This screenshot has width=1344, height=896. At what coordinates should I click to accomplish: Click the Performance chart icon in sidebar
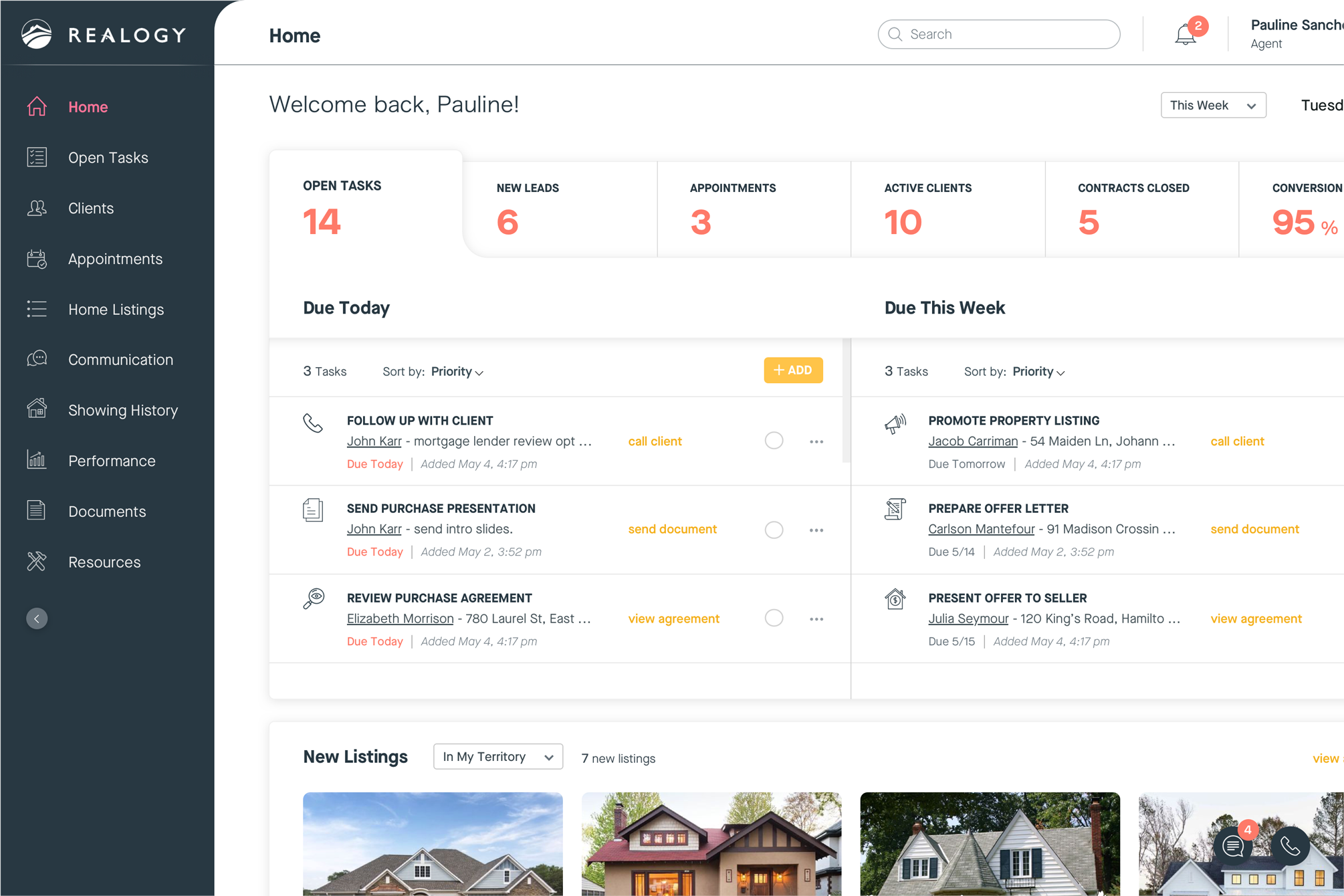coord(37,460)
